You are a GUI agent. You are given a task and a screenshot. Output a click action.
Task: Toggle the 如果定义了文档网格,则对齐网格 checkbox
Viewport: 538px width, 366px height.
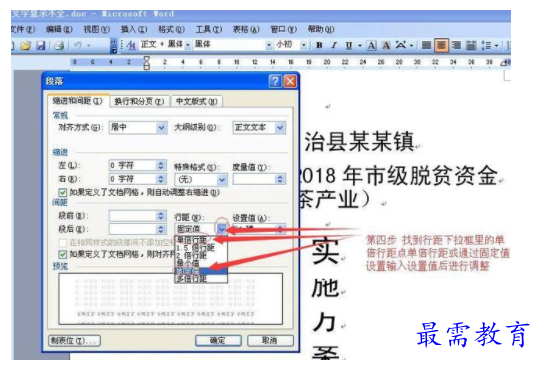coord(62,254)
